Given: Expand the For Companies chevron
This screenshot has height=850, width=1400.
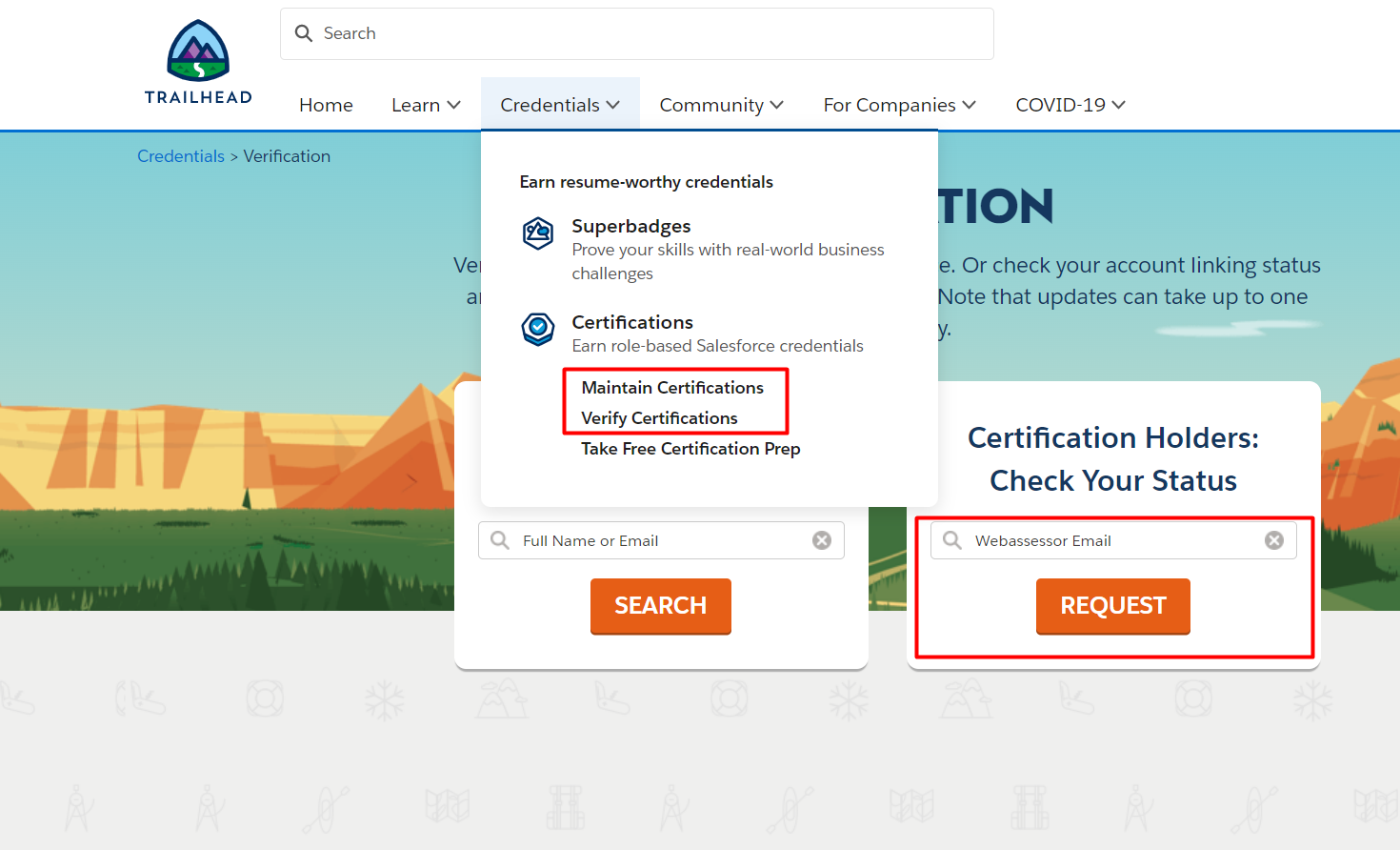Looking at the screenshot, I should (x=970, y=105).
